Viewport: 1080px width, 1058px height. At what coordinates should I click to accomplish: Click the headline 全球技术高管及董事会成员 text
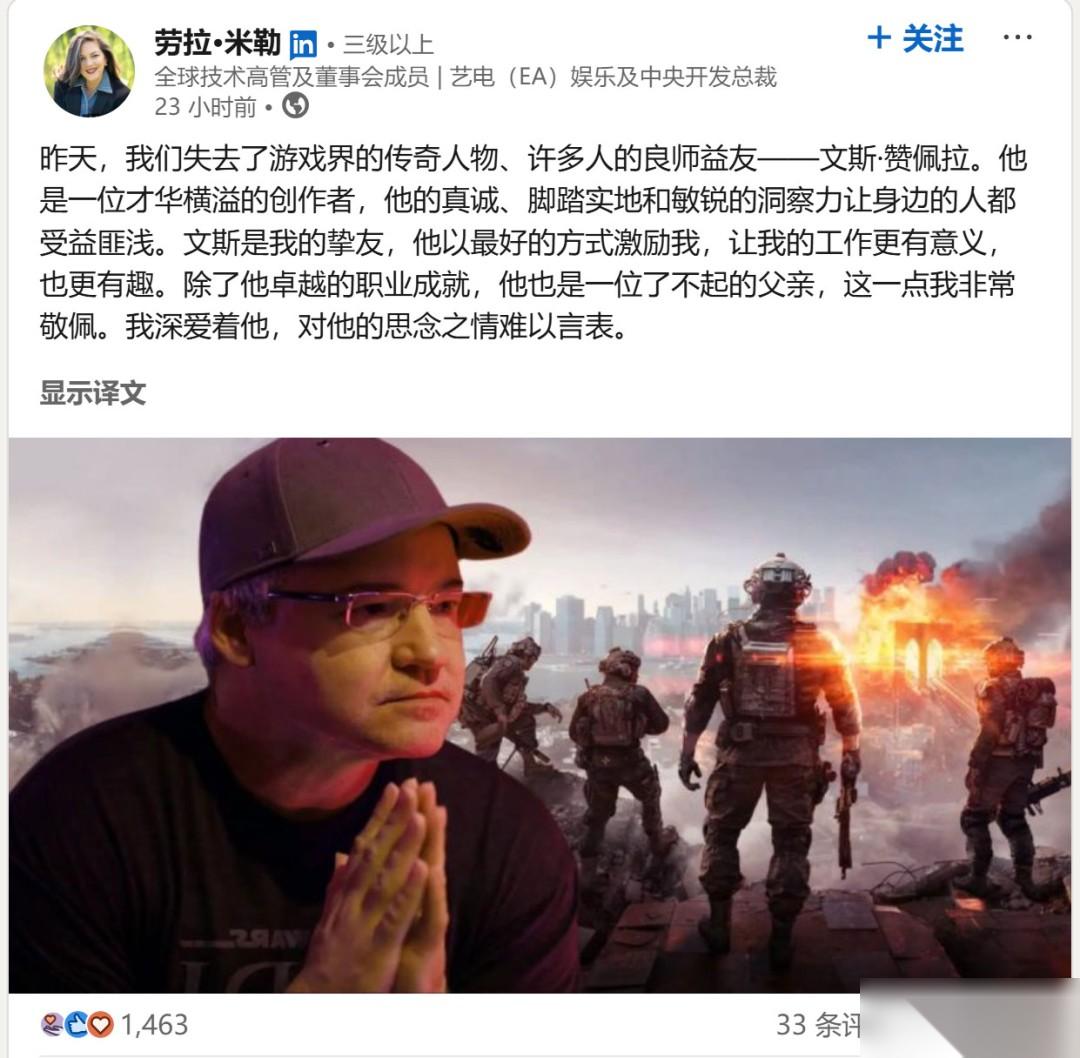coord(291,76)
